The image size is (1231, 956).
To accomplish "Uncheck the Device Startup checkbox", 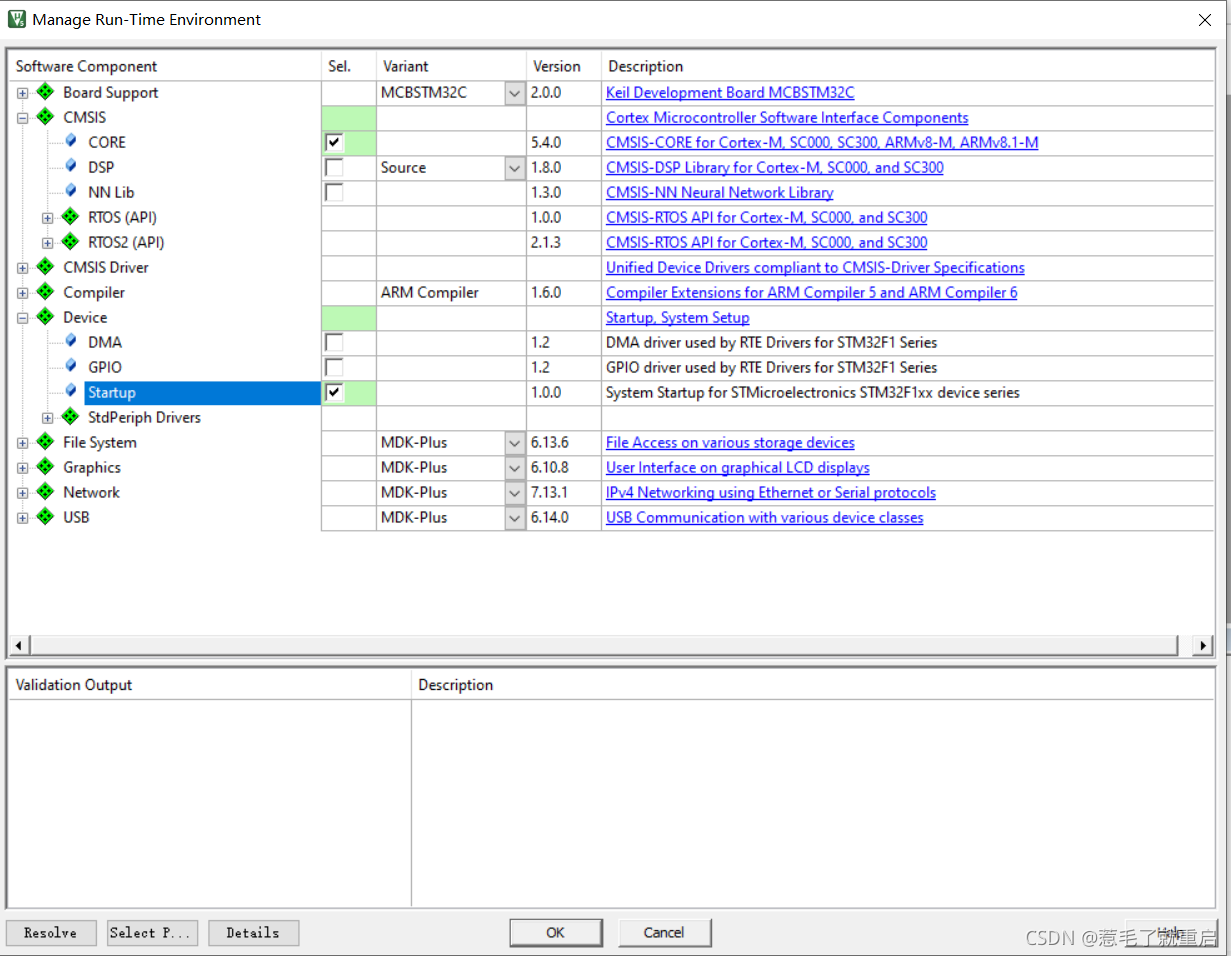I will [334, 392].
